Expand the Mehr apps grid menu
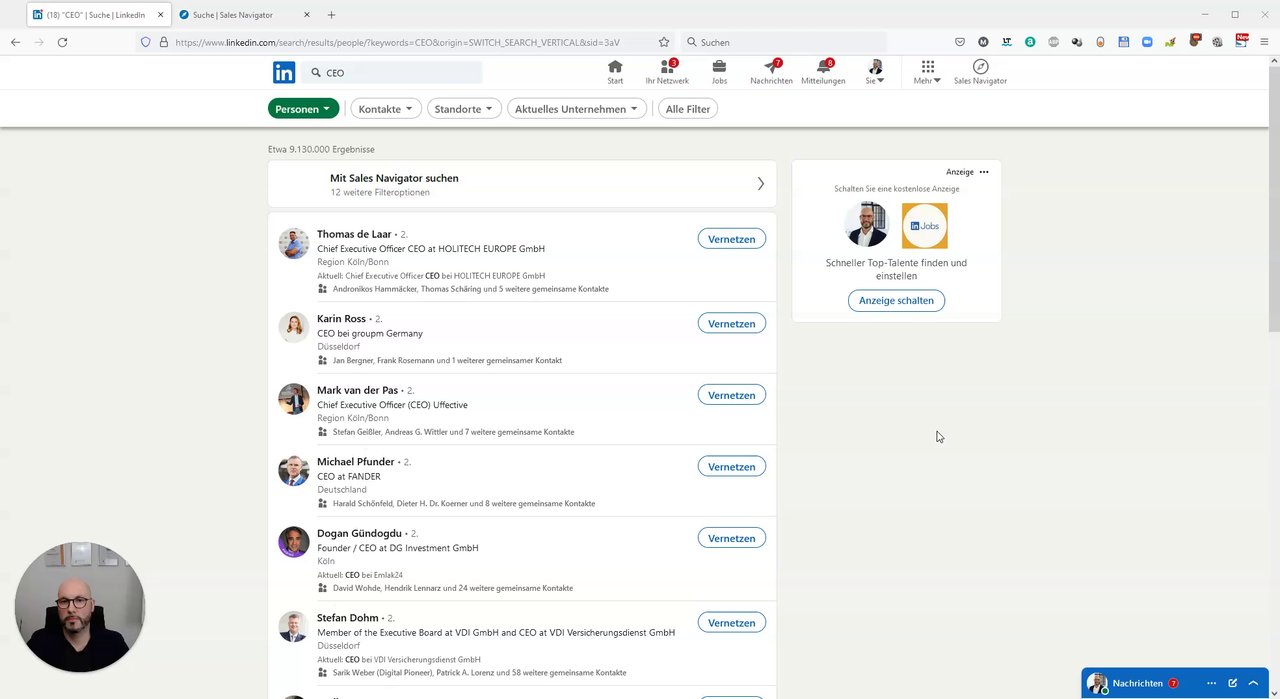1280x699 pixels. [927, 72]
